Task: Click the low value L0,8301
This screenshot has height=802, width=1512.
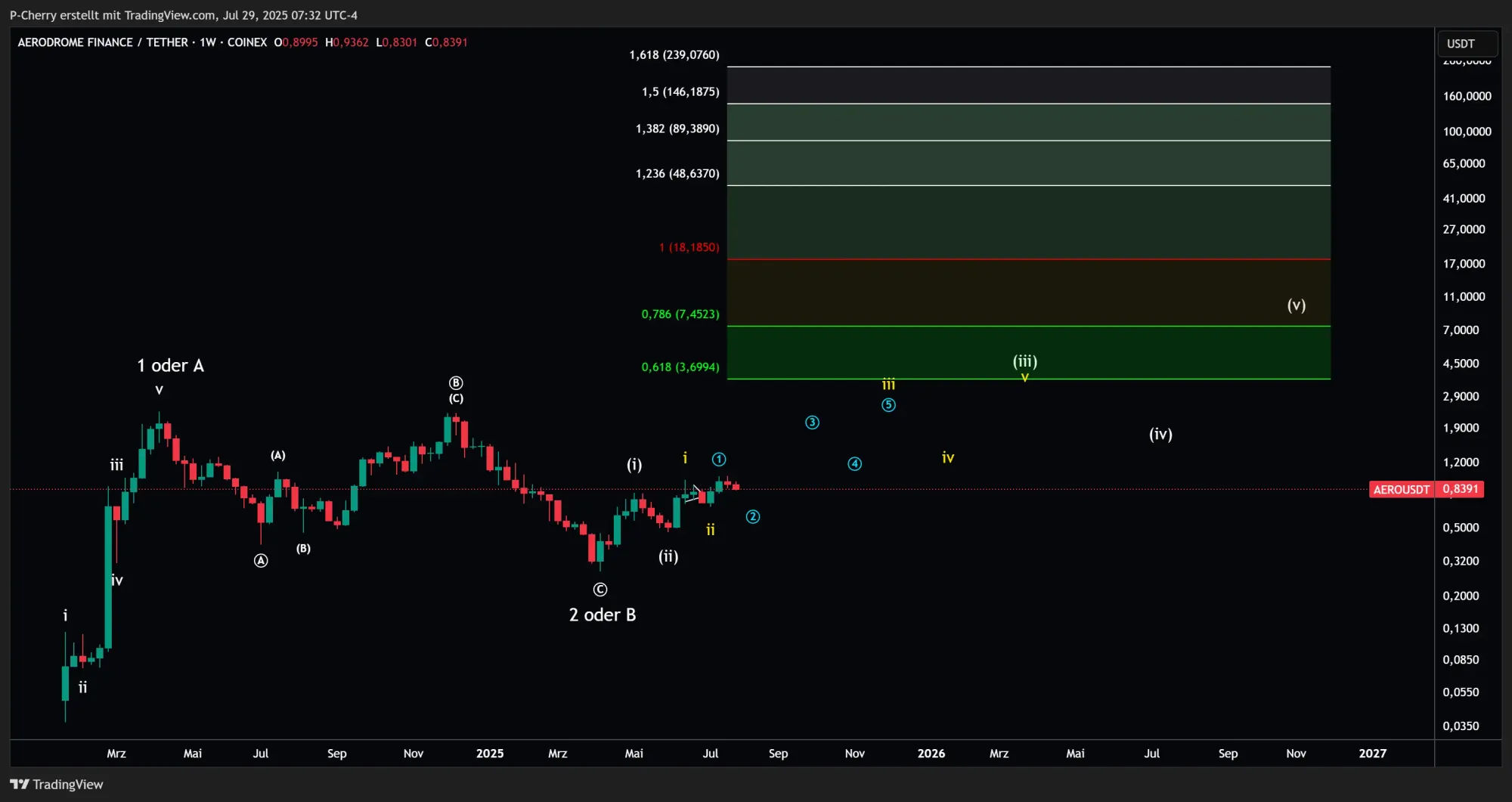Action: coord(396,42)
